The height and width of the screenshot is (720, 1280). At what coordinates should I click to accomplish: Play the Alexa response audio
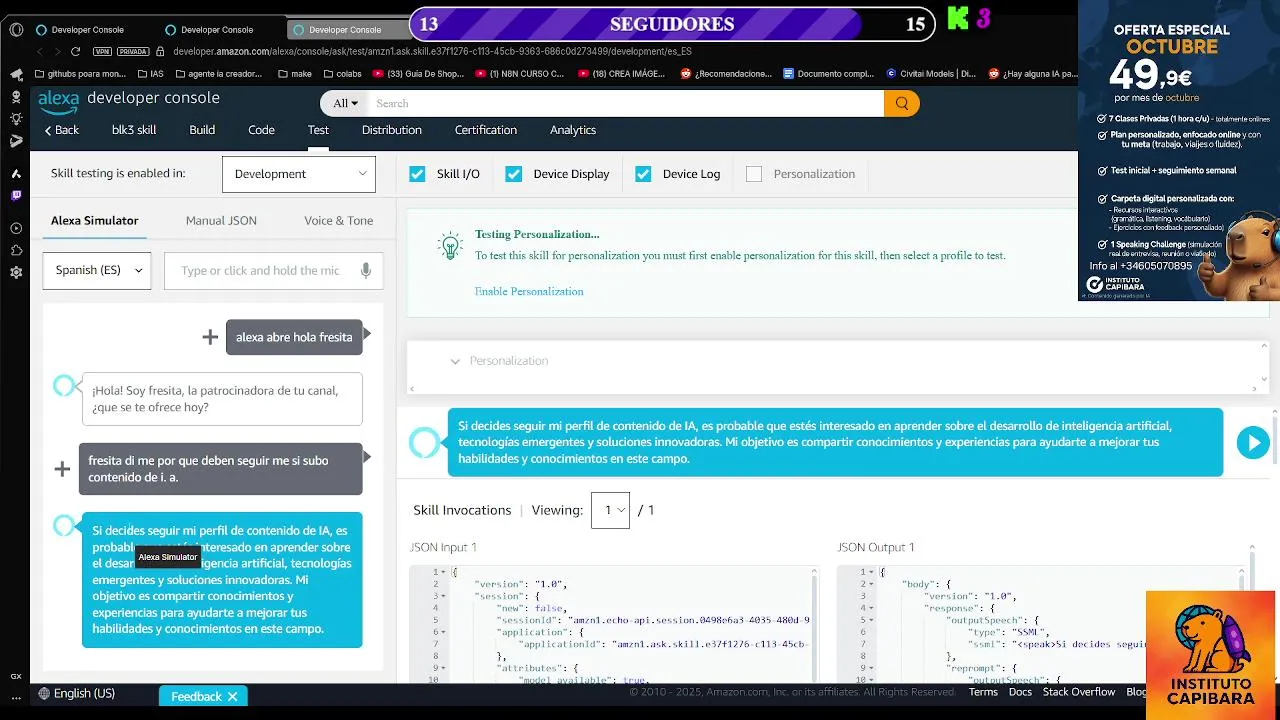tap(1252, 442)
